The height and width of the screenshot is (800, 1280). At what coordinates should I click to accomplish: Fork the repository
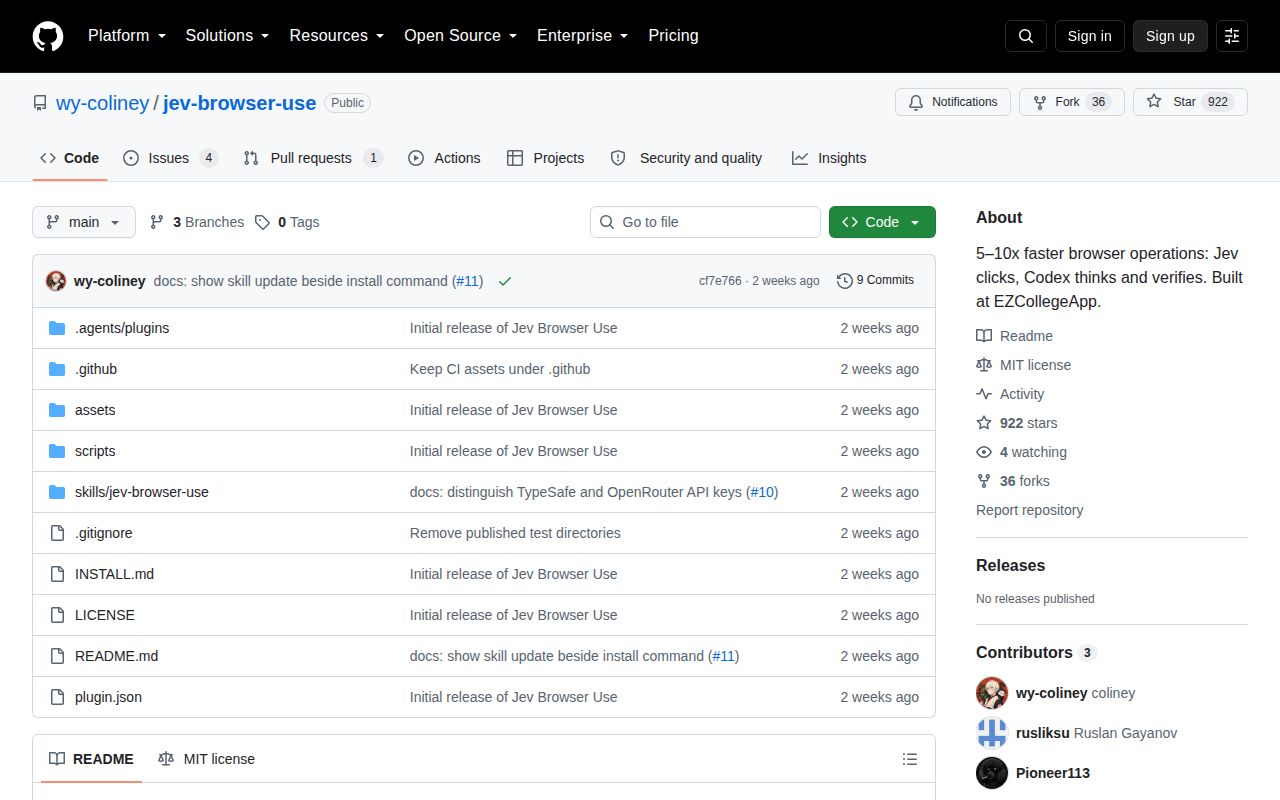(1072, 102)
